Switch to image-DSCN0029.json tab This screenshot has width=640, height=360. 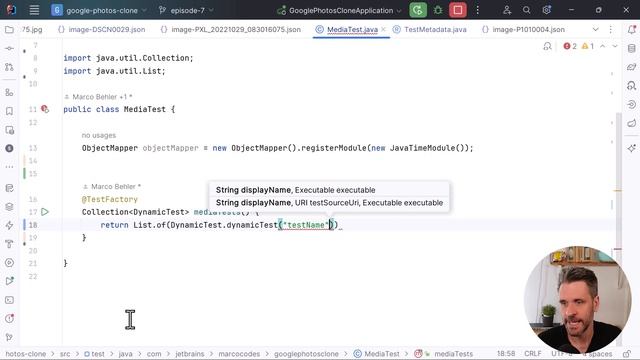(102, 29)
